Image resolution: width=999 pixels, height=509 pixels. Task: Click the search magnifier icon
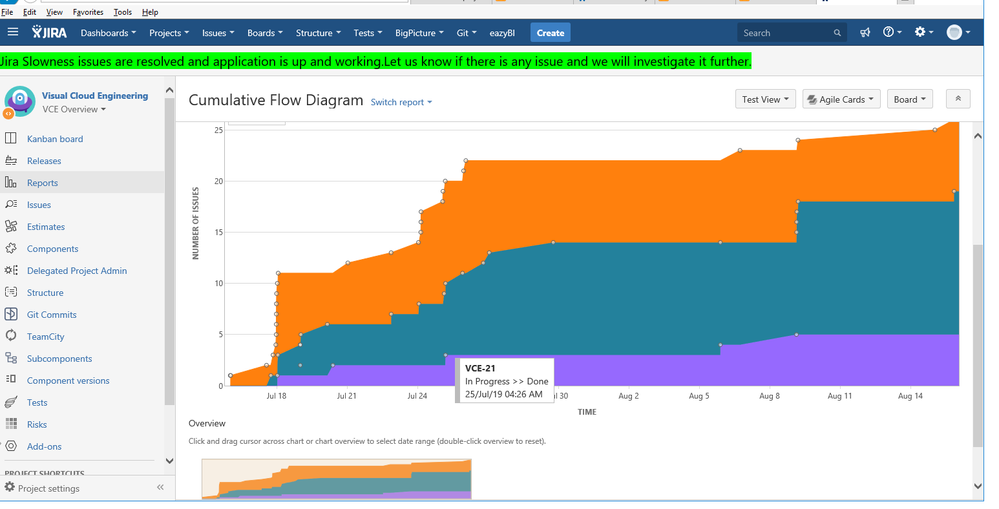point(837,33)
